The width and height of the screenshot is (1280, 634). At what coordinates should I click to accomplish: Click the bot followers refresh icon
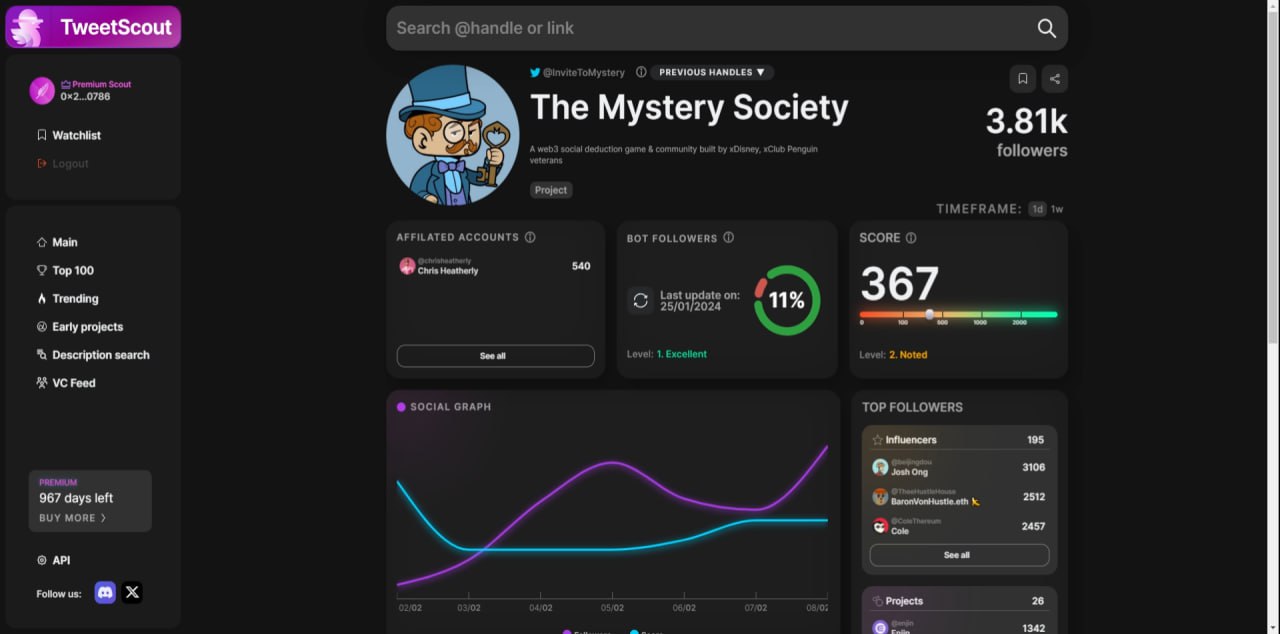click(641, 300)
